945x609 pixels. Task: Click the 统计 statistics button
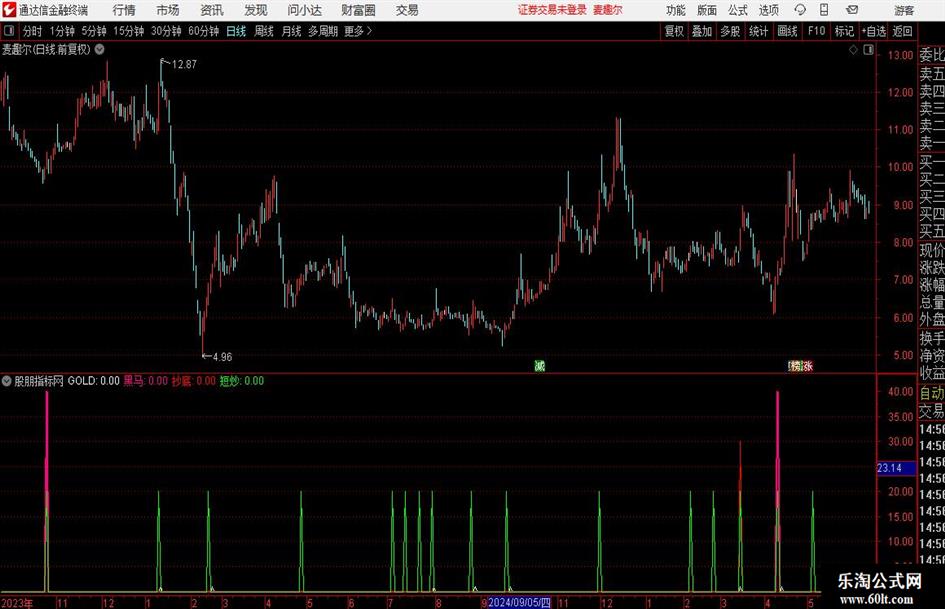point(758,31)
